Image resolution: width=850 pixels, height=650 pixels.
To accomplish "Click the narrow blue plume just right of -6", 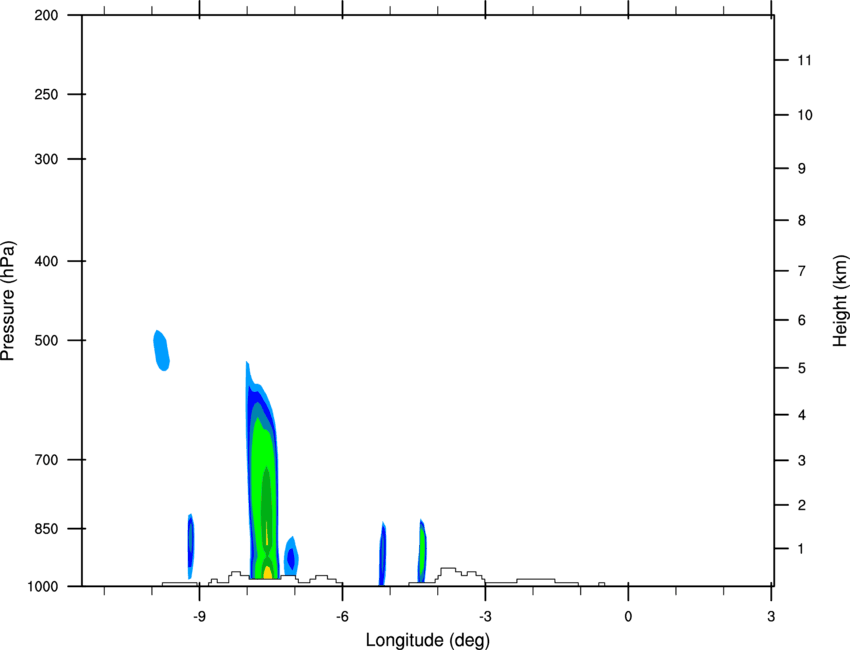I will tap(382, 554).
